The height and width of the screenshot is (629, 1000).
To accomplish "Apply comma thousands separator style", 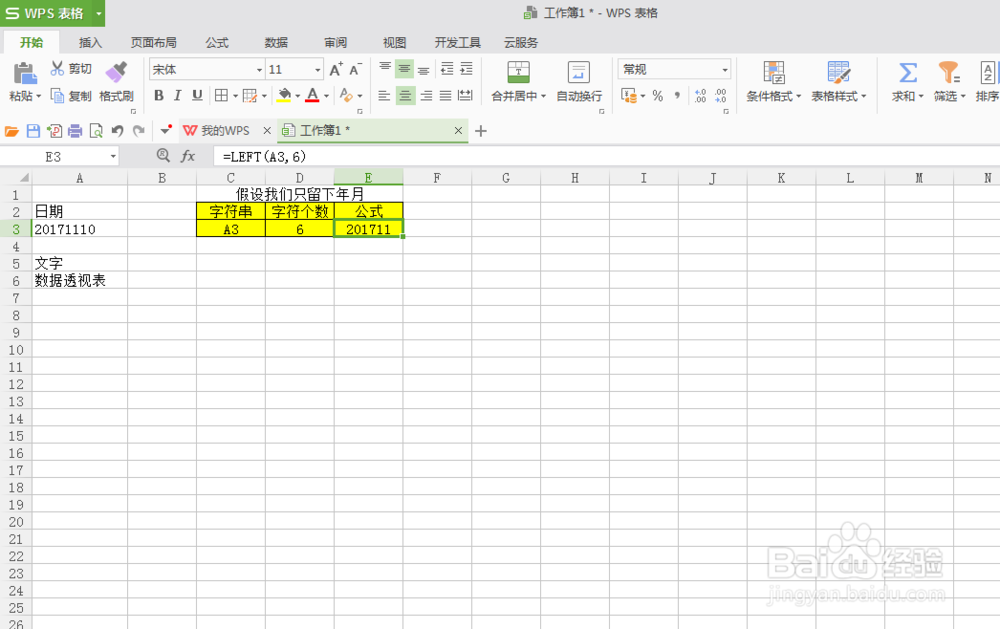I will coord(677,96).
